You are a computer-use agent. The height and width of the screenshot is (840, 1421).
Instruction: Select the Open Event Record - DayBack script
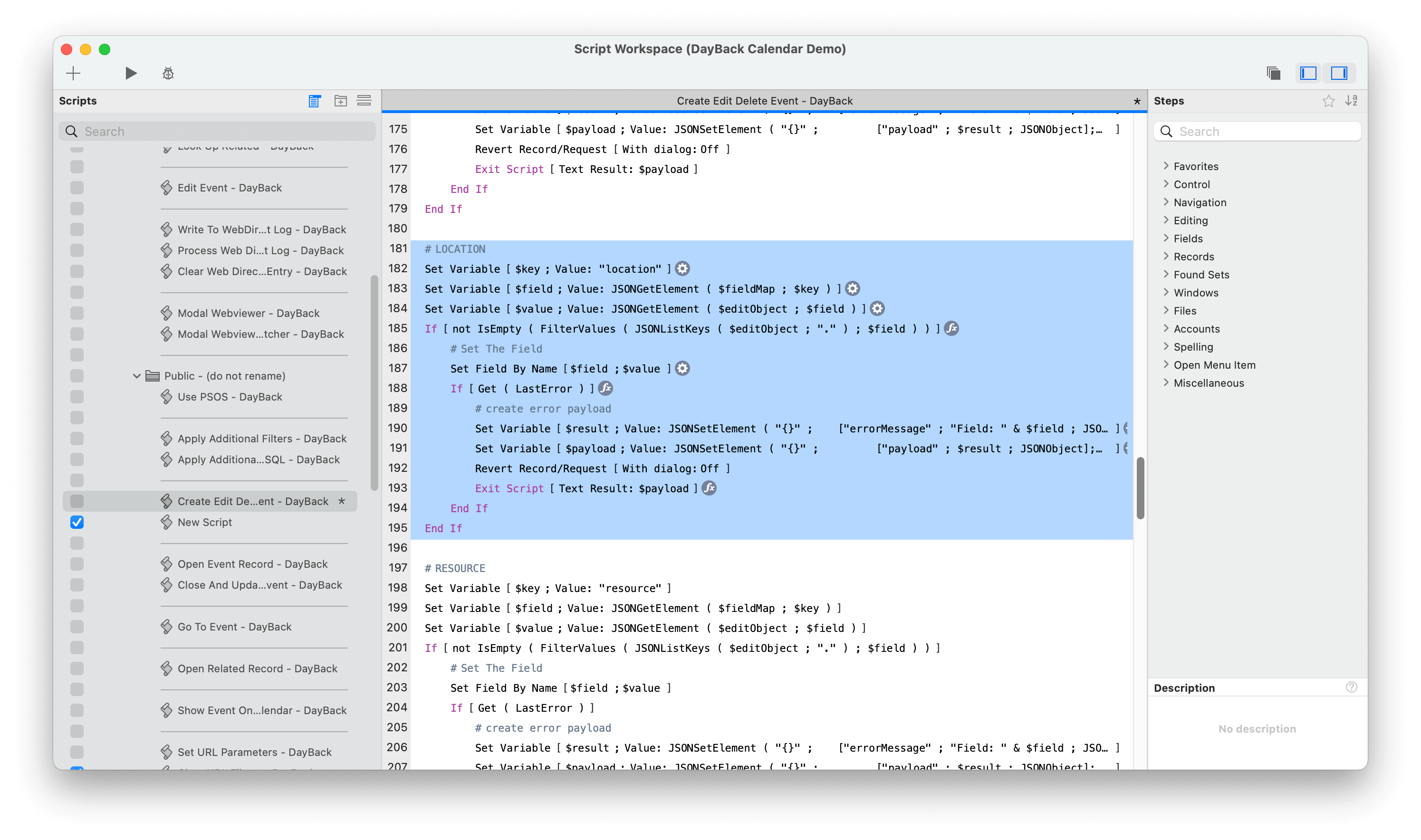pos(252,564)
